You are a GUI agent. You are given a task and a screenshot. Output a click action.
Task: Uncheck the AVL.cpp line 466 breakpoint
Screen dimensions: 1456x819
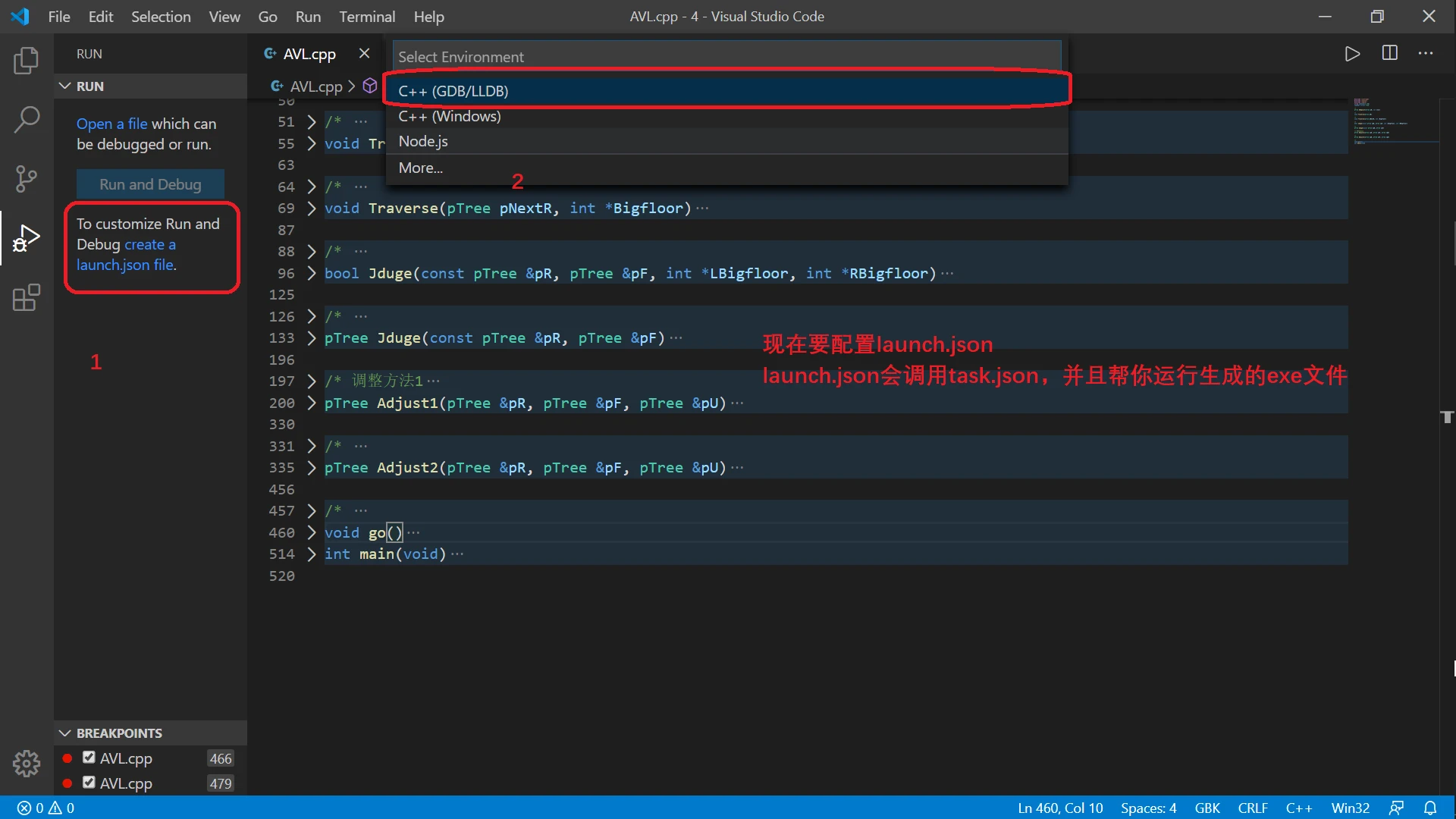pyautogui.click(x=89, y=758)
